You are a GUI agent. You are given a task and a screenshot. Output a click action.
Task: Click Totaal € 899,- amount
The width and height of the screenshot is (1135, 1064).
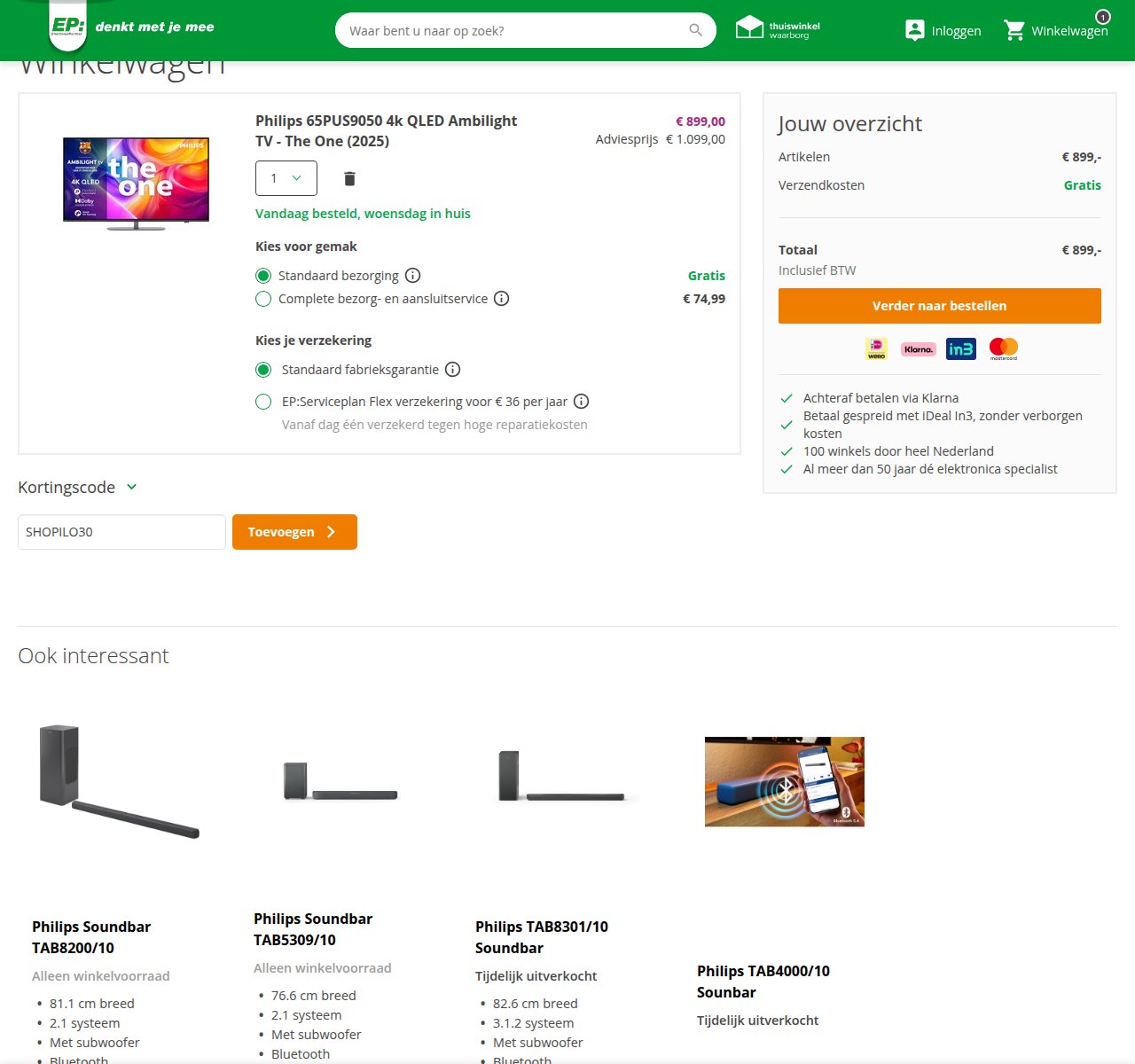pos(1082,250)
